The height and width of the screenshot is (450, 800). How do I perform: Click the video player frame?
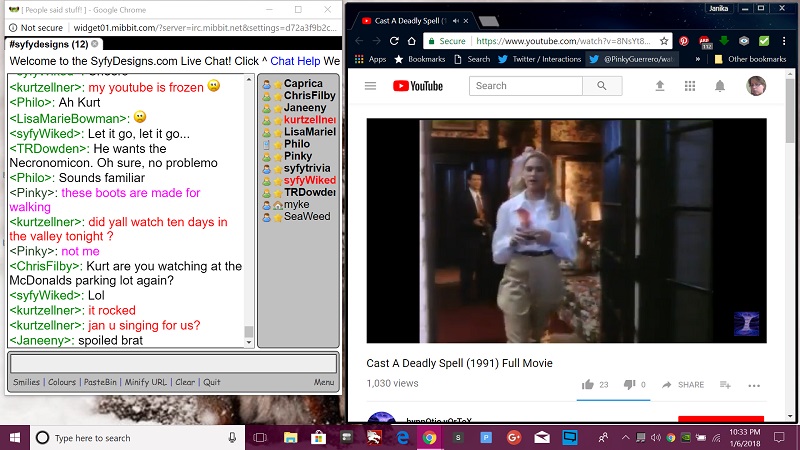click(x=566, y=230)
